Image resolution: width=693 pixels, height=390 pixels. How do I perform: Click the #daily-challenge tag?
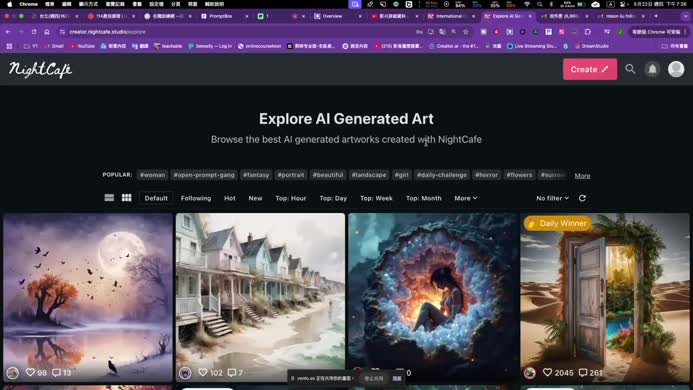(x=442, y=175)
